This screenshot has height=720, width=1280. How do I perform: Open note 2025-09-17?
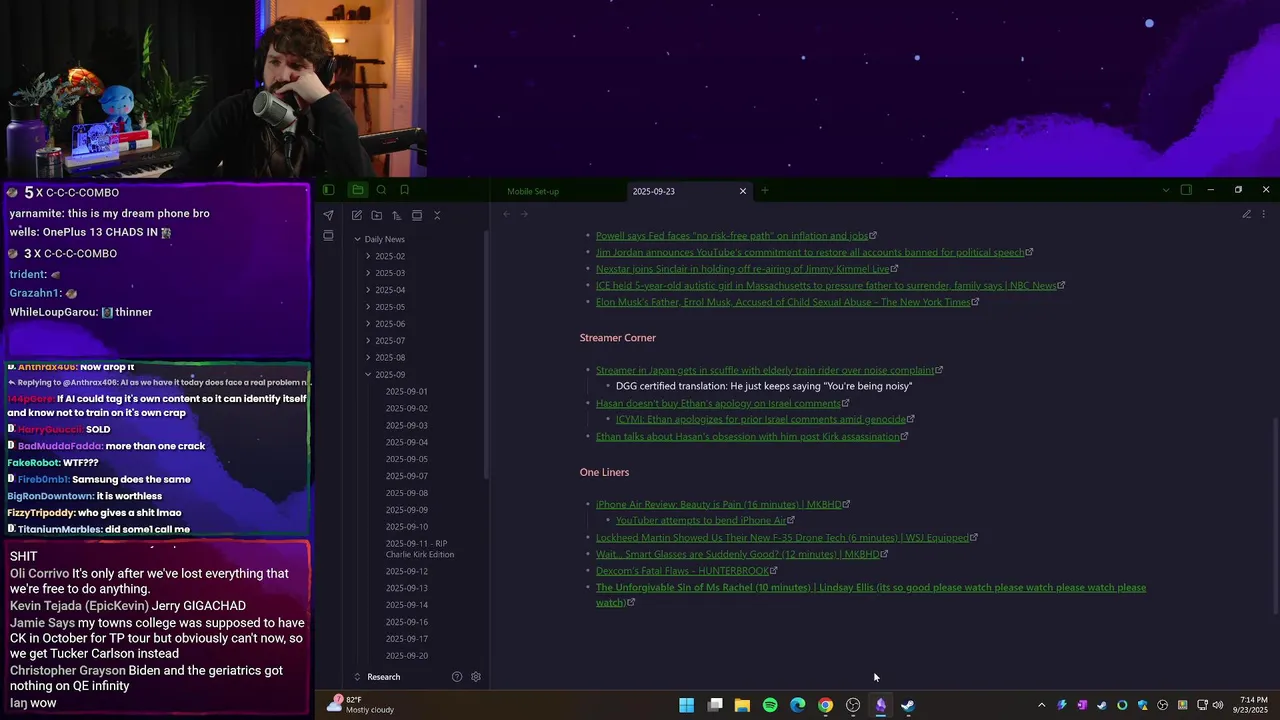pyautogui.click(x=407, y=639)
